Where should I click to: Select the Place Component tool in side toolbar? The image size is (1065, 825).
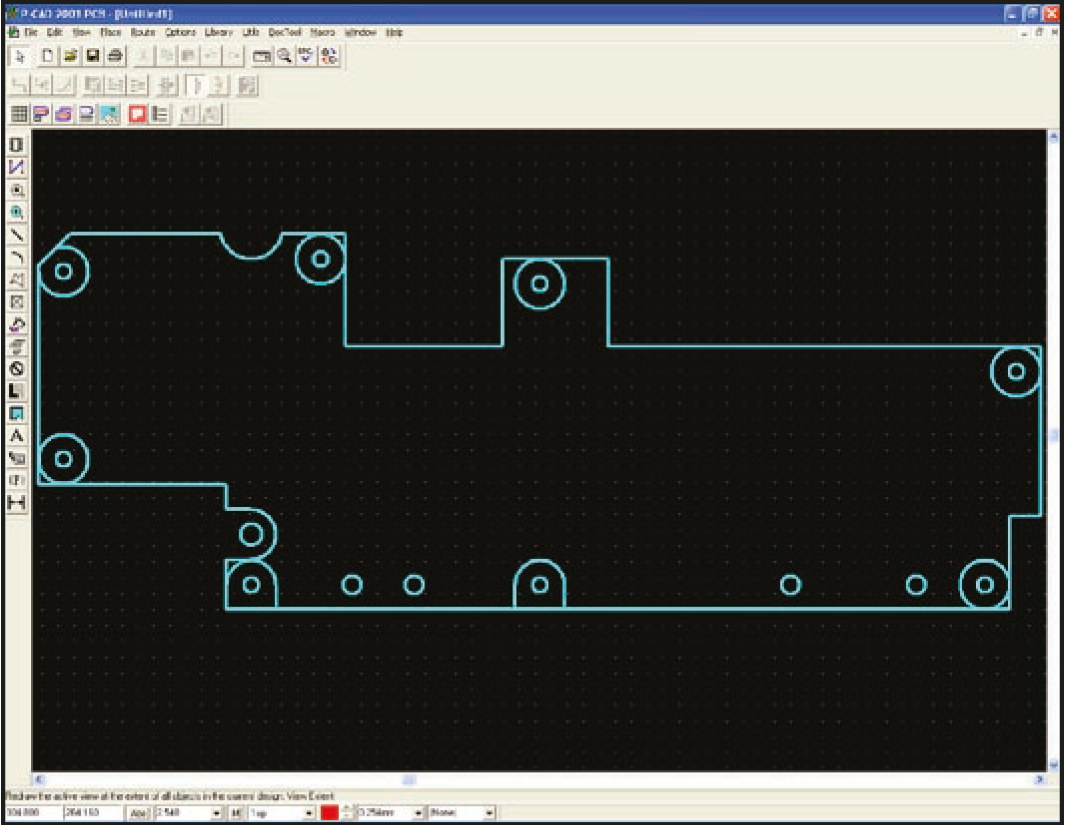[x=17, y=145]
